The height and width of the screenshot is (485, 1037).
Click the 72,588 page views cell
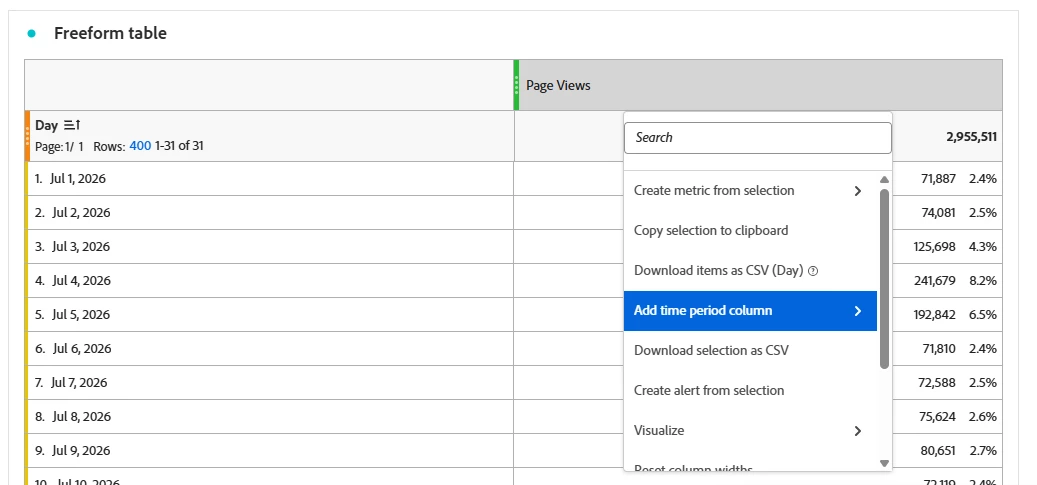click(938, 382)
